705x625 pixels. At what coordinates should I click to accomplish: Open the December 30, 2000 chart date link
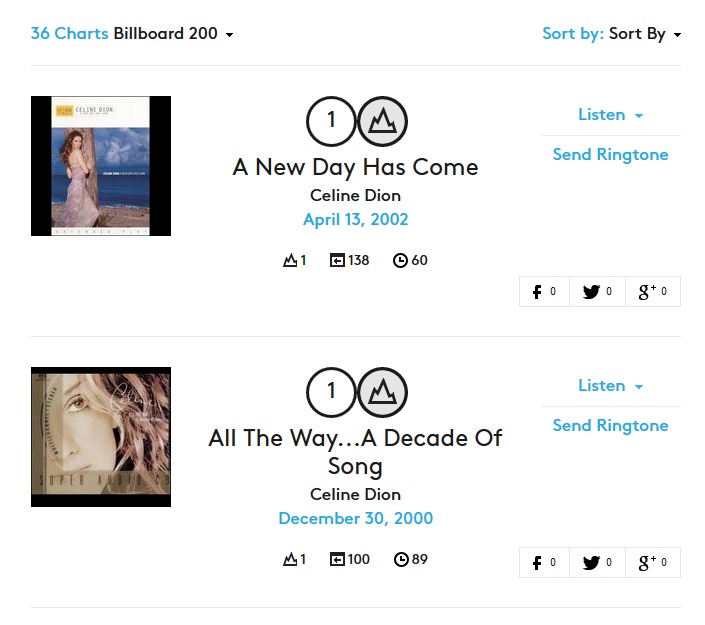tap(356, 519)
